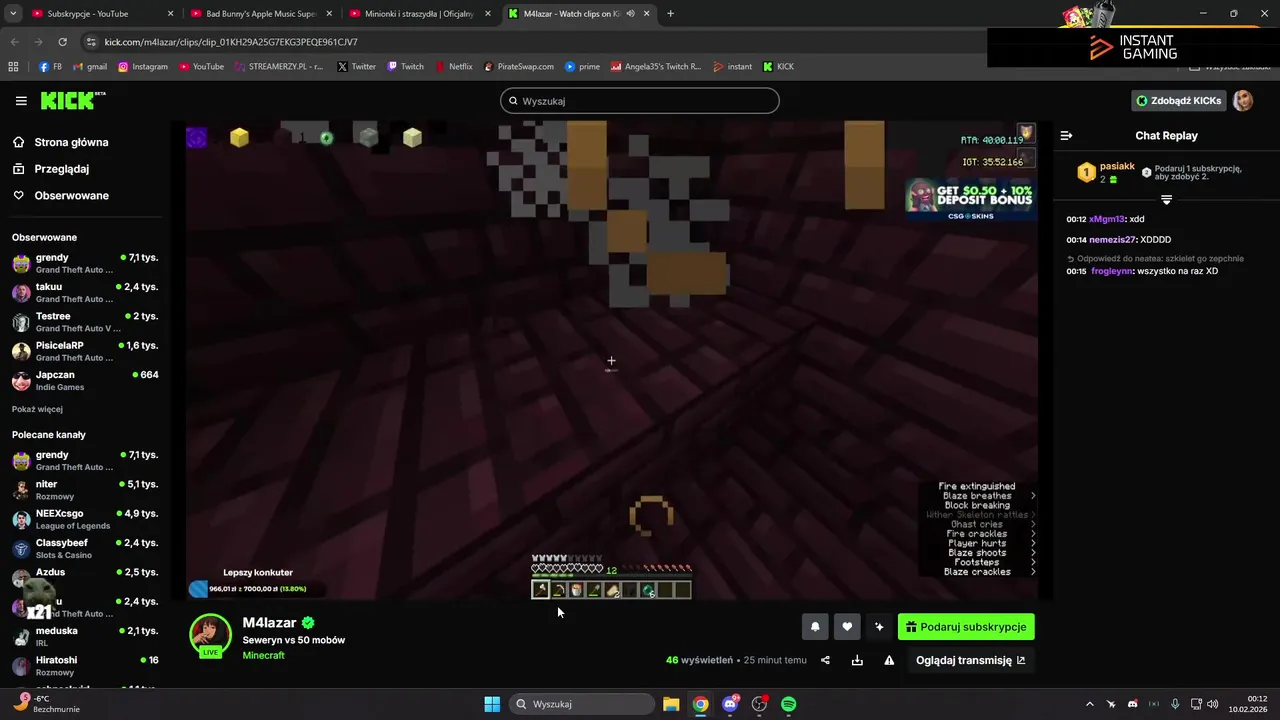The image size is (1280, 720).
Task: Click Oglądaj transmisję button
Action: tap(970, 660)
